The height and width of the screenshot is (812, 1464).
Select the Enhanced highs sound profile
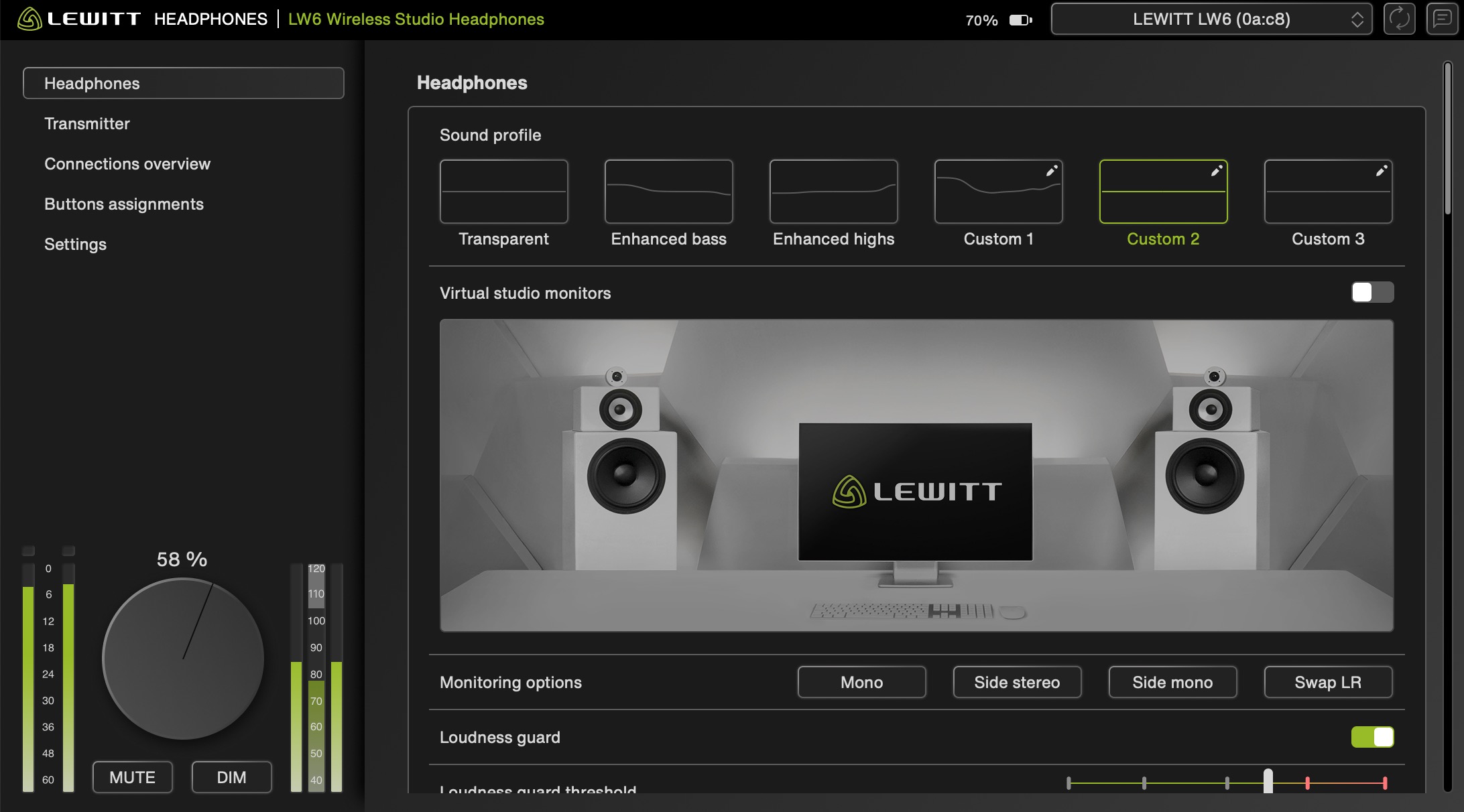(x=834, y=192)
